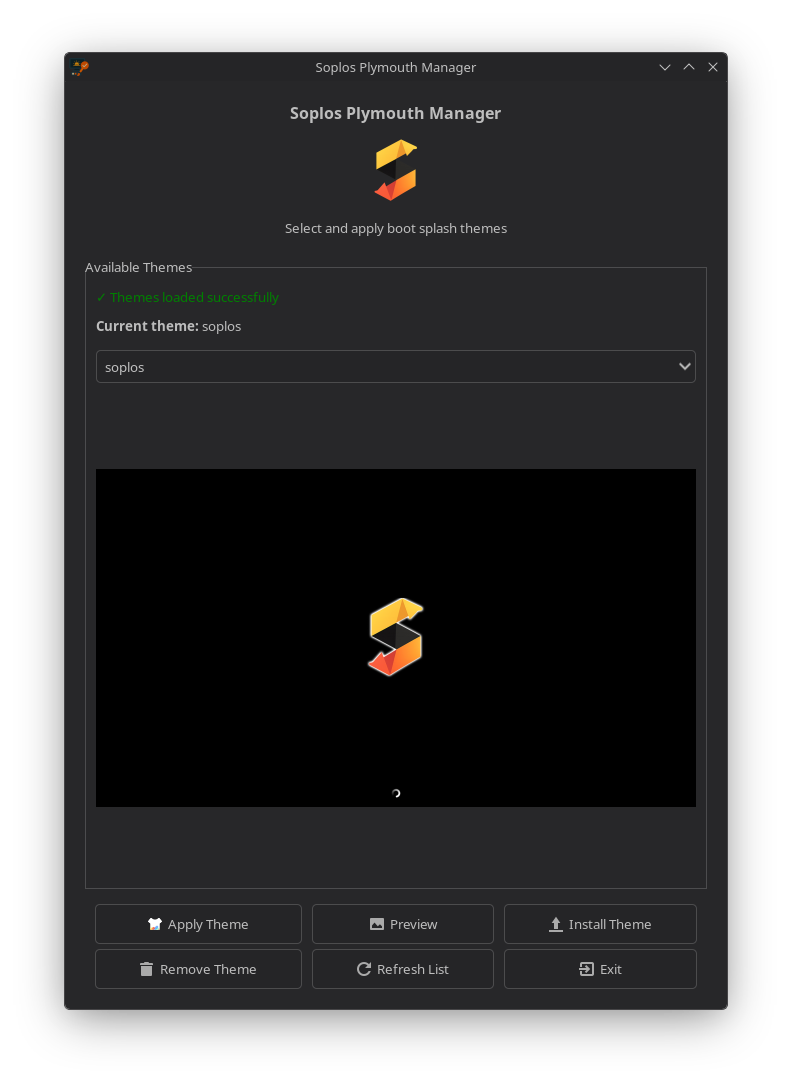Click the trash icon on Remove Theme

(x=146, y=969)
